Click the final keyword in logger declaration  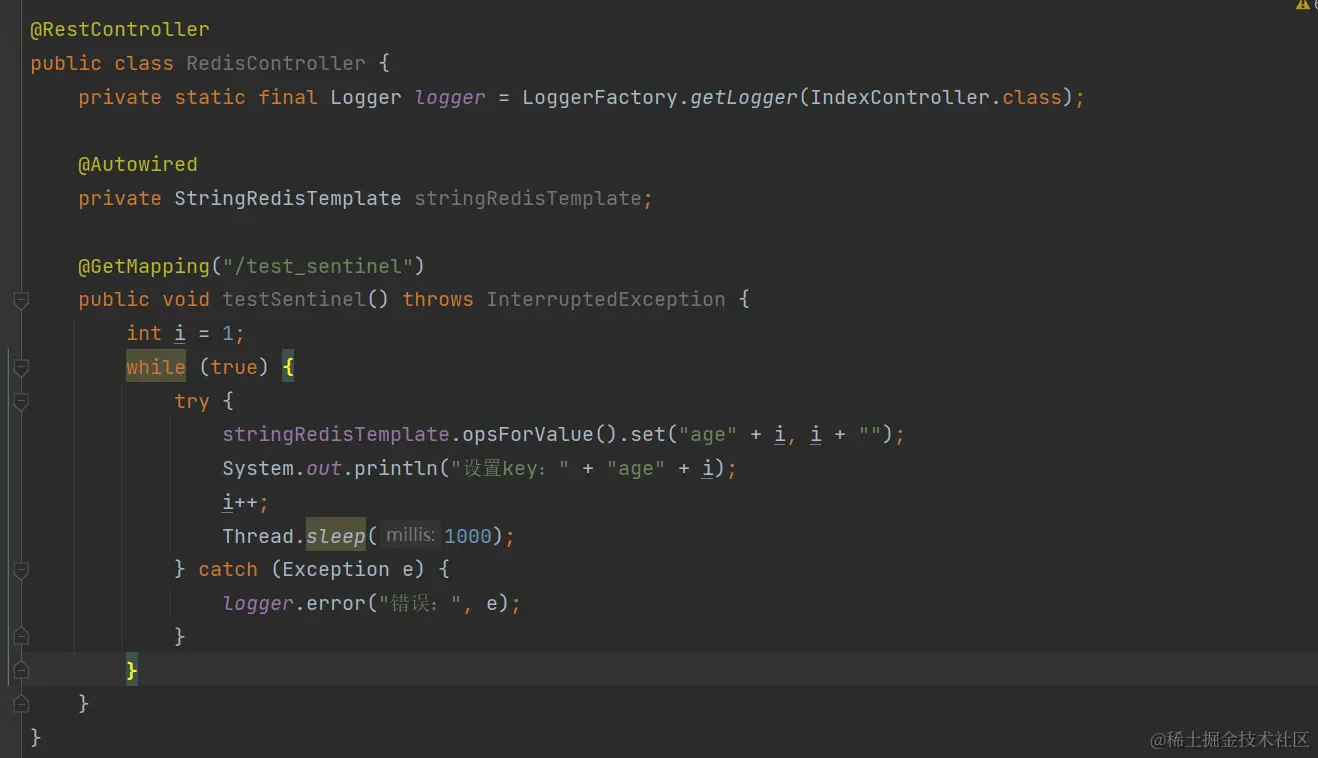coord(288,97)
